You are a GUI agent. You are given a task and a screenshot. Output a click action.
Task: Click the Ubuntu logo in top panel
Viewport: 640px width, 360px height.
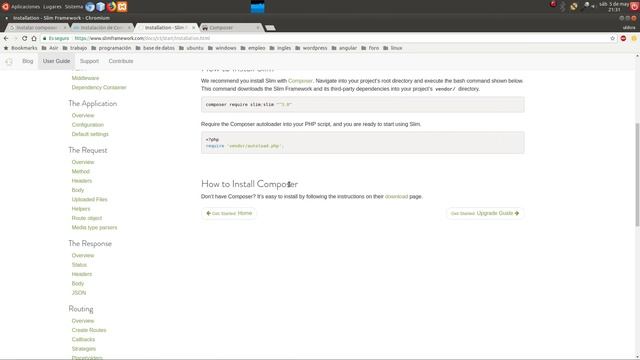(5, 7)
